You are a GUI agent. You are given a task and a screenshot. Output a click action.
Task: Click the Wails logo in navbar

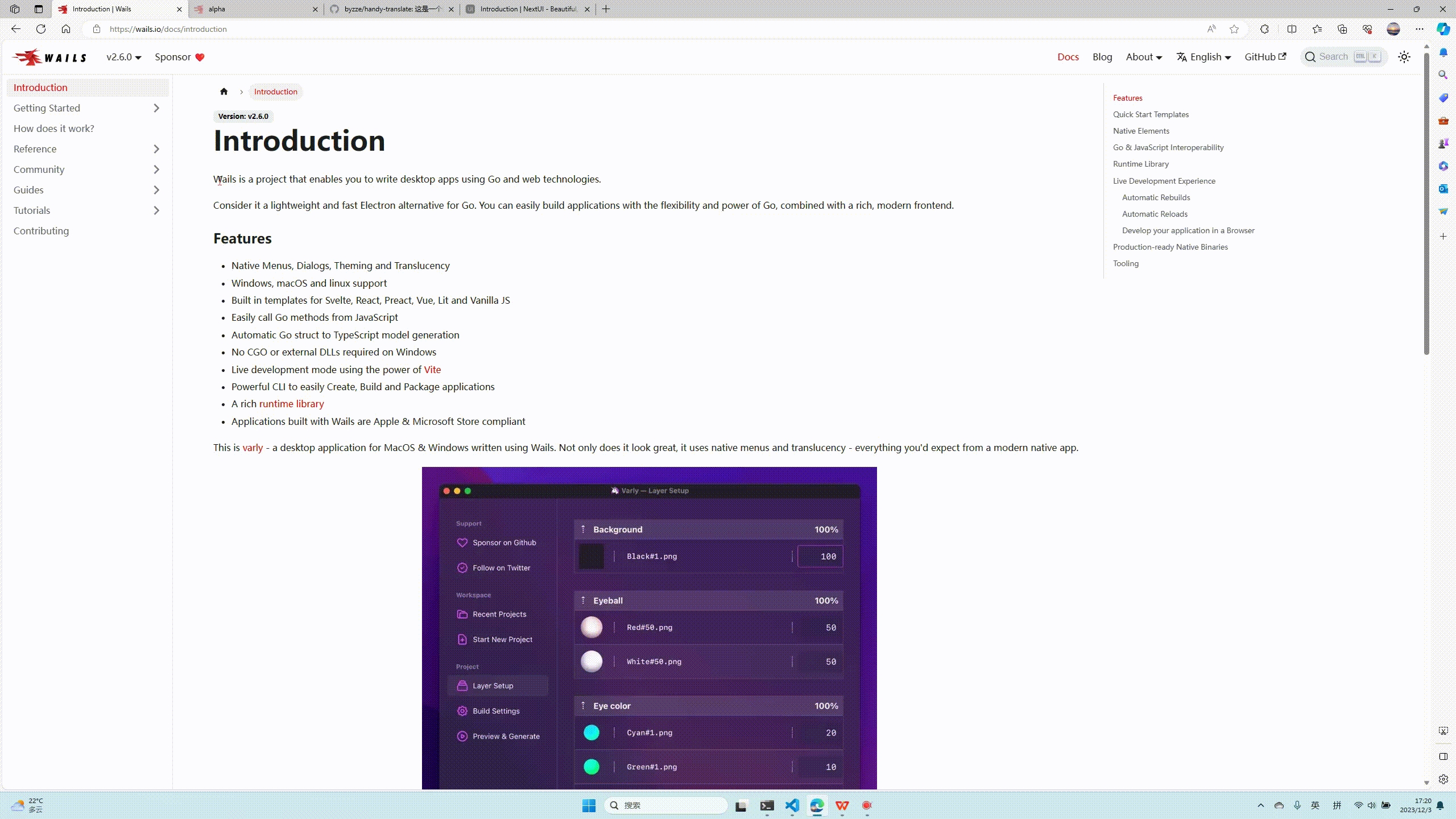[49, 57]
